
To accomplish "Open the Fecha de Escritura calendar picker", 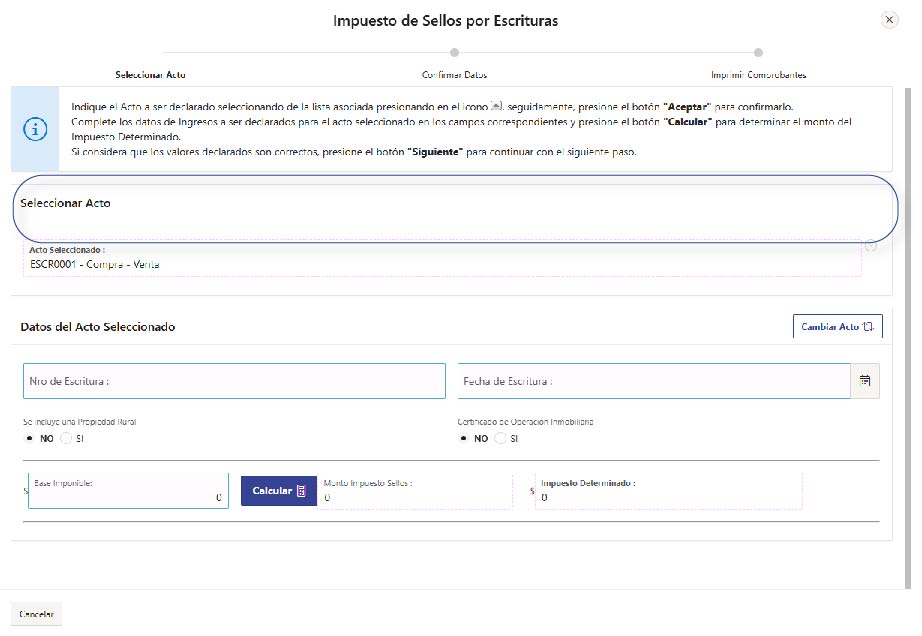I will point(865,381).
